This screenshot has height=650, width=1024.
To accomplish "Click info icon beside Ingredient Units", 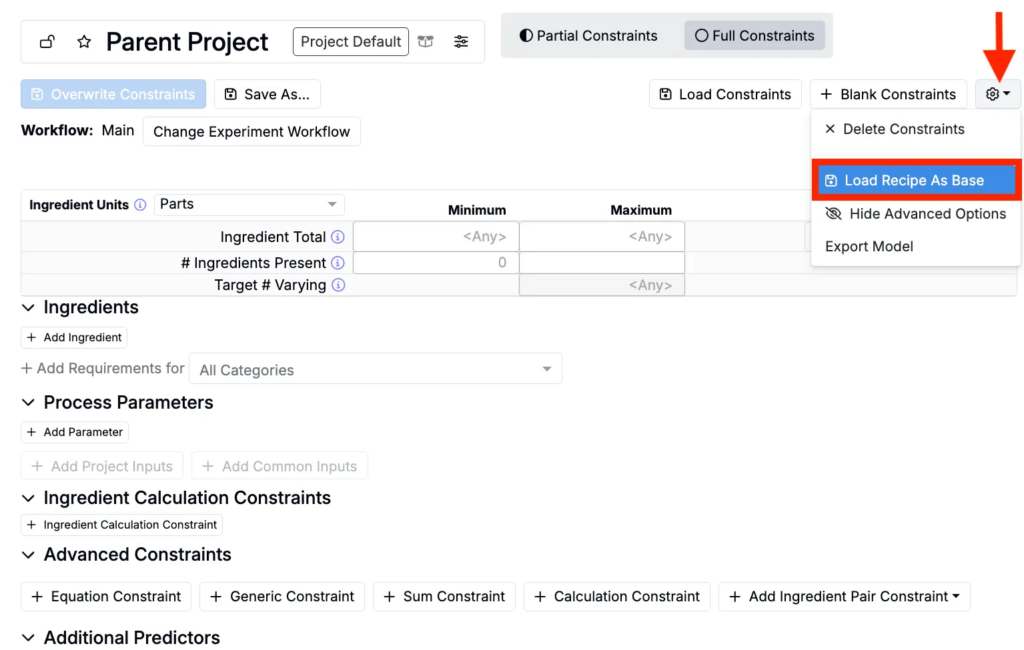I will click(x=140, y=205).
